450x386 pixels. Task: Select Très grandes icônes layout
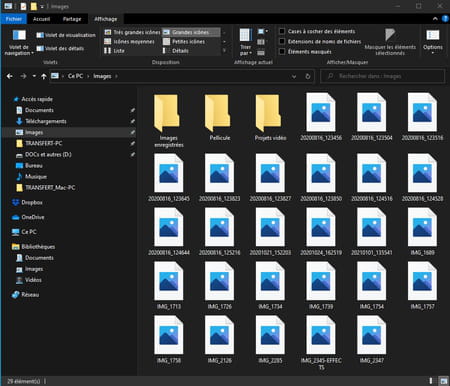(132, 32)
